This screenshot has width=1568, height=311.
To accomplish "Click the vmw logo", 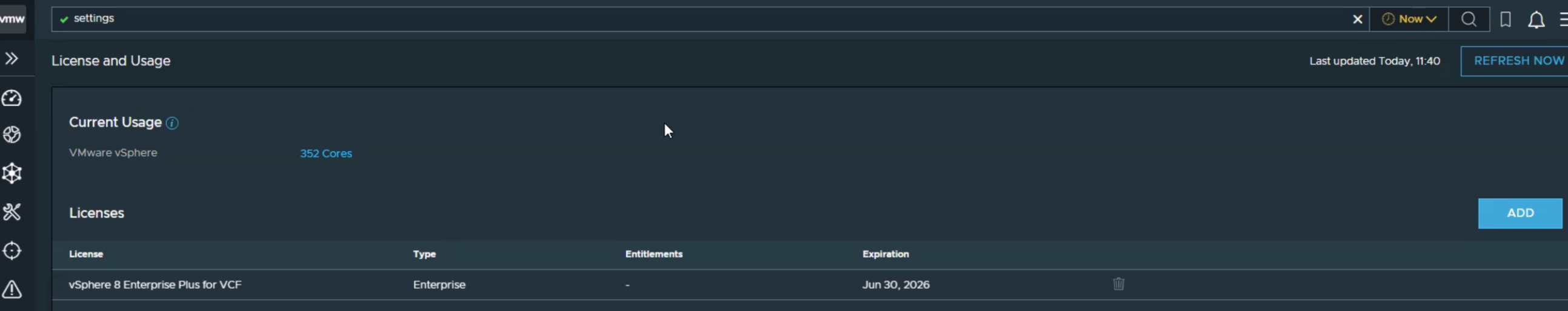I will coord(13,19).
